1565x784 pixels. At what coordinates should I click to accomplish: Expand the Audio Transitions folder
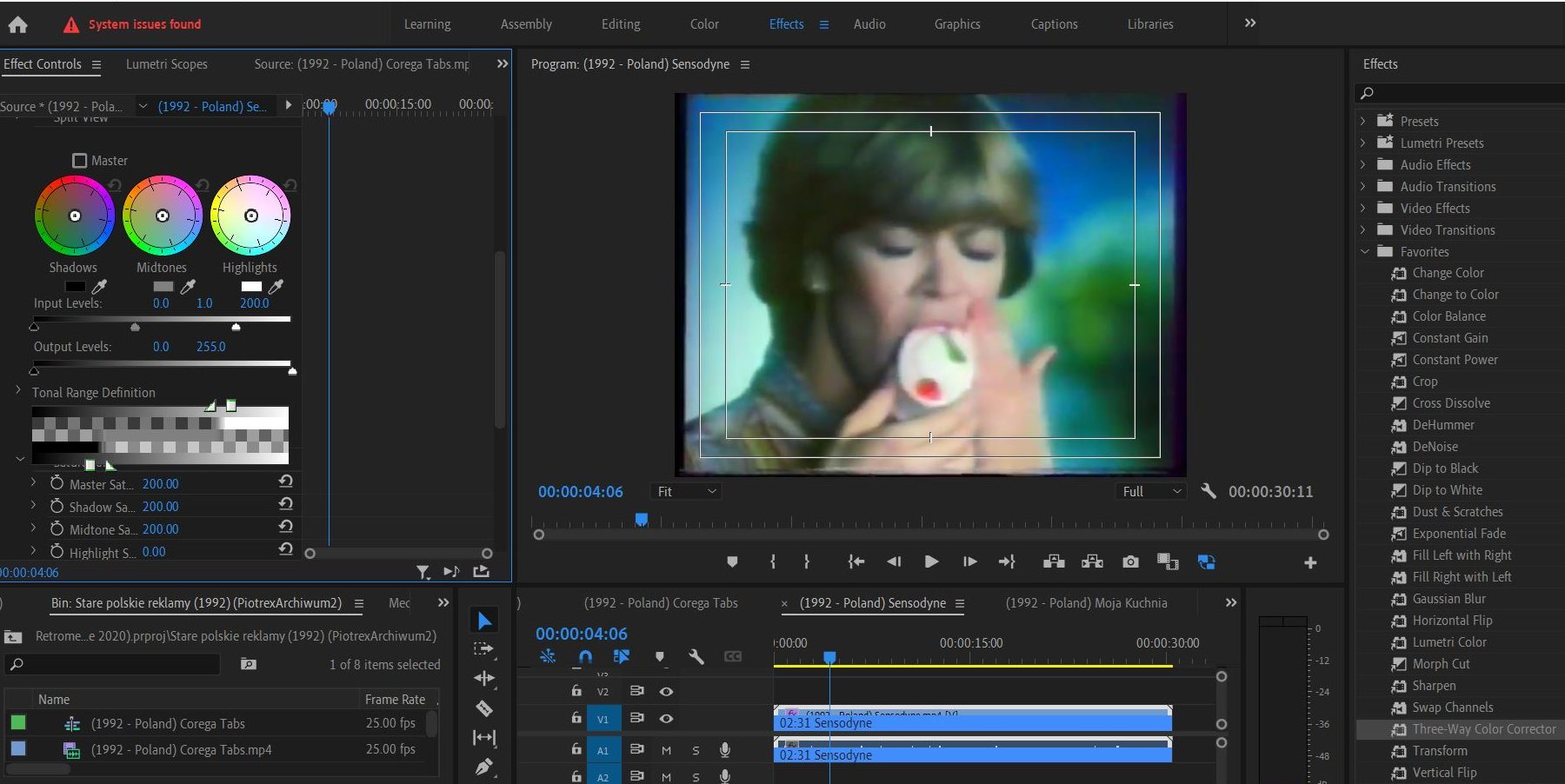[1363, 186]
